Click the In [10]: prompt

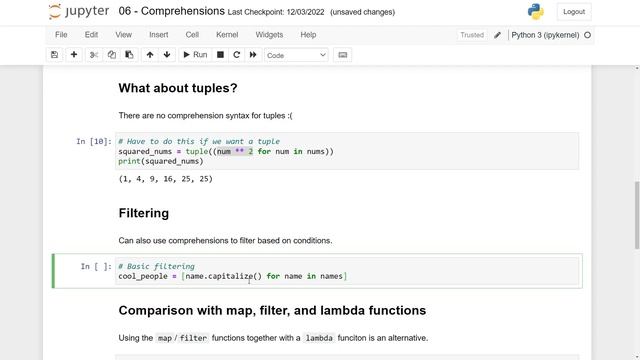[x=93, y=141]
